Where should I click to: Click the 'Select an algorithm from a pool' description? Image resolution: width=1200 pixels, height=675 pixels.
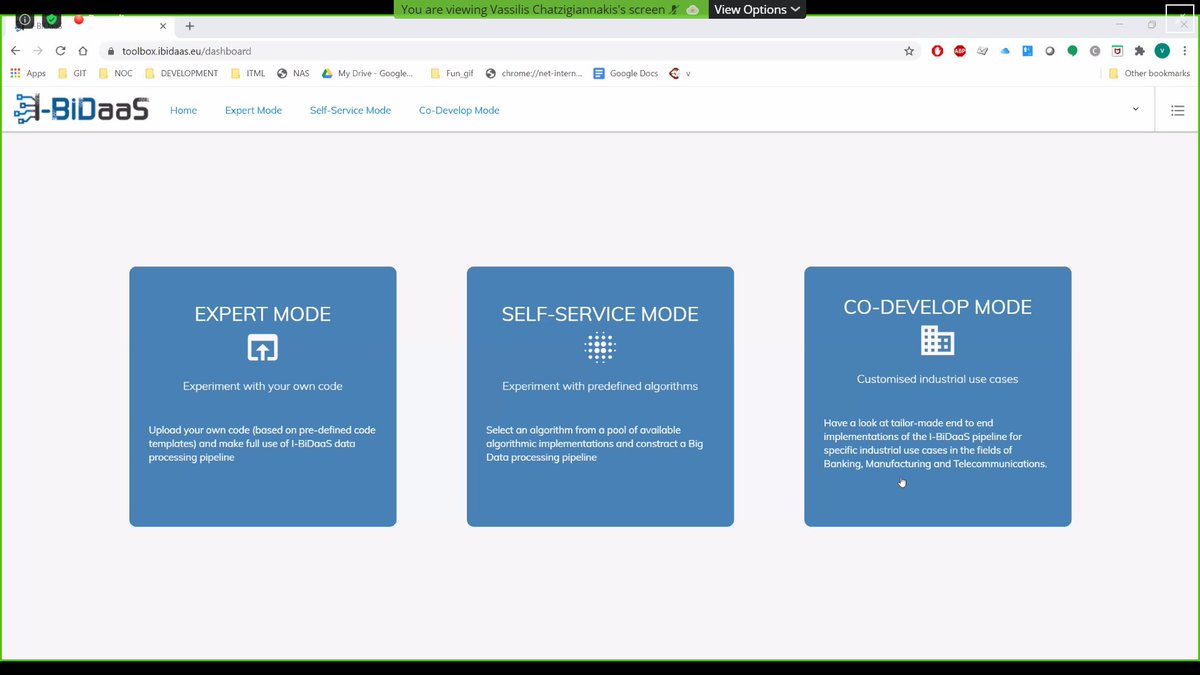(595, 444)
